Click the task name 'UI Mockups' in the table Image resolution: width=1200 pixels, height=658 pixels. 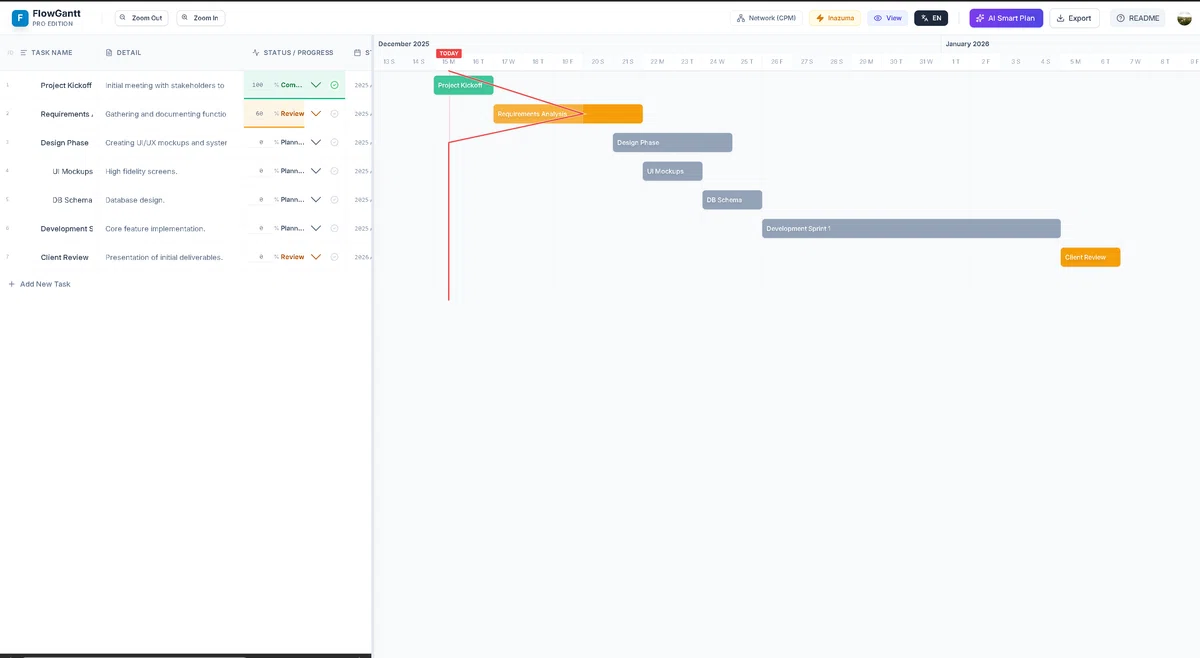tap(73, 171)
